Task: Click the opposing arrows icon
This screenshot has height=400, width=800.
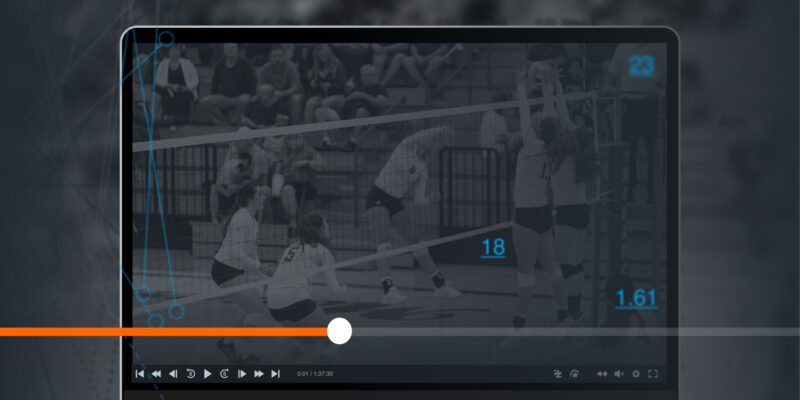Action: [602, 374]
